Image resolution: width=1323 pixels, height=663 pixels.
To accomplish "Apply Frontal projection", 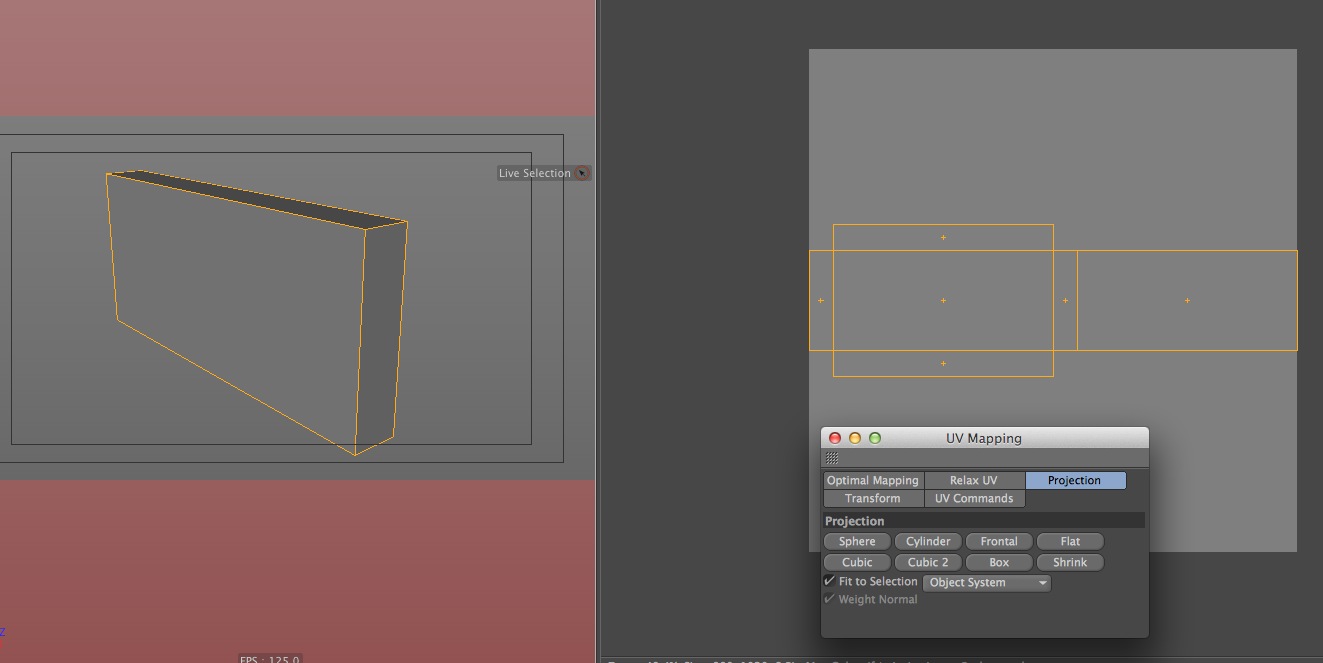I will (999, 542).
